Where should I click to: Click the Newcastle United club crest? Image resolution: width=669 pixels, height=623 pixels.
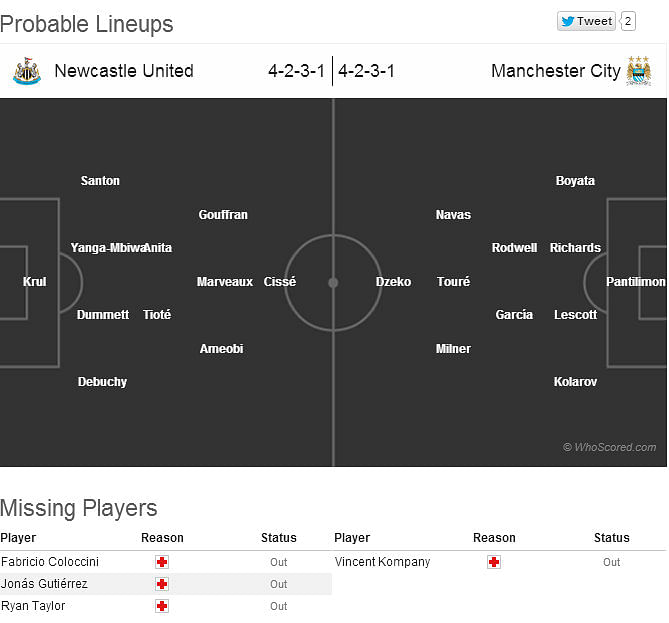tap(27, 71)
